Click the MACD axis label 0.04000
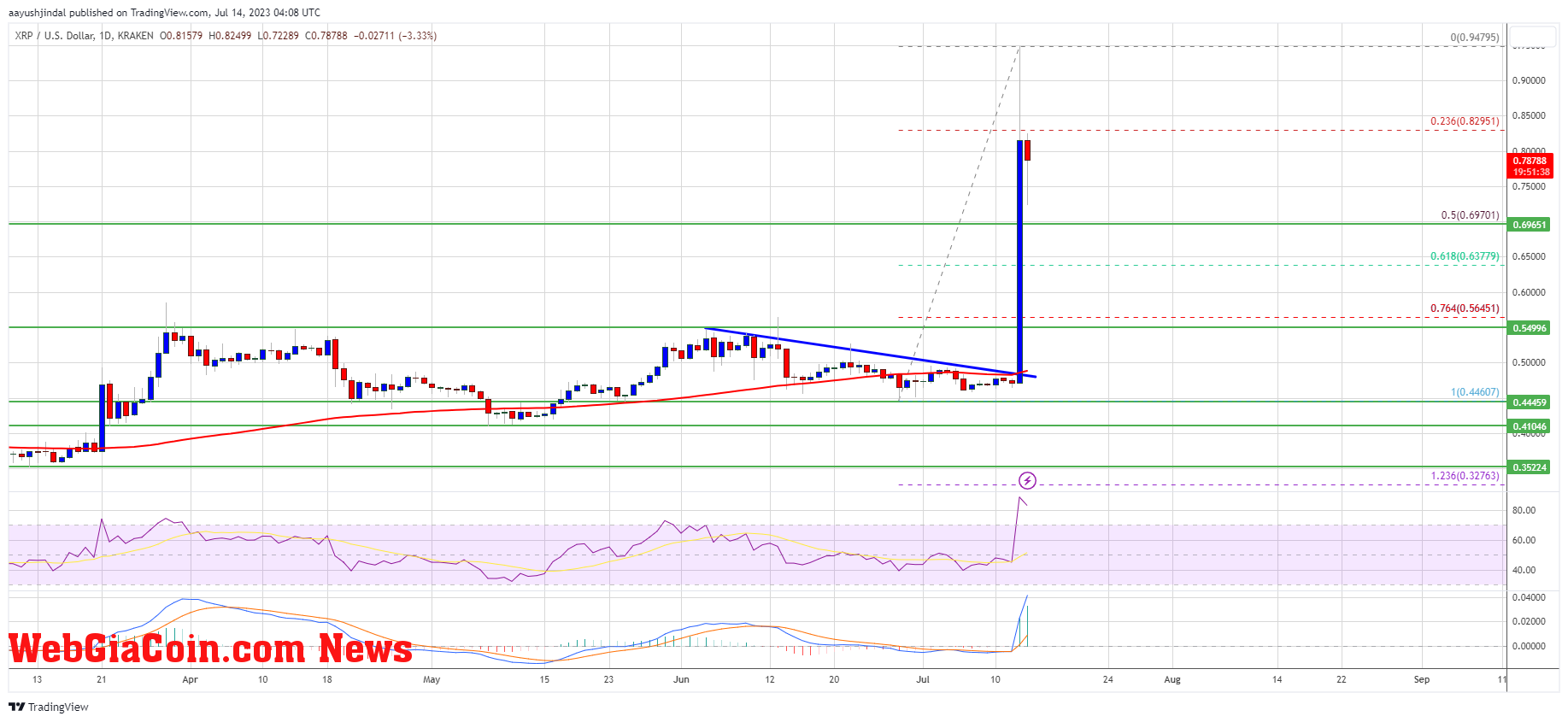Screen dimensions: 1568x722 [x=1529, y=597]
